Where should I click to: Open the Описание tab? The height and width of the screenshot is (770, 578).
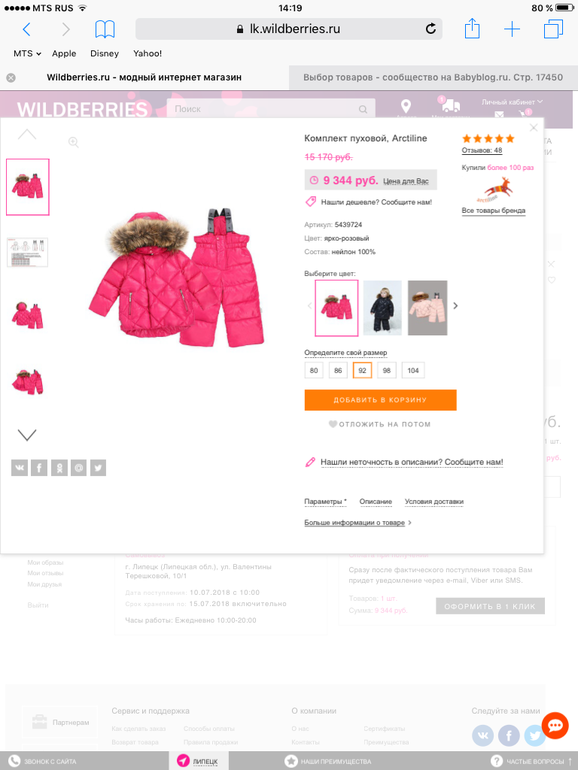click(376, 501)
